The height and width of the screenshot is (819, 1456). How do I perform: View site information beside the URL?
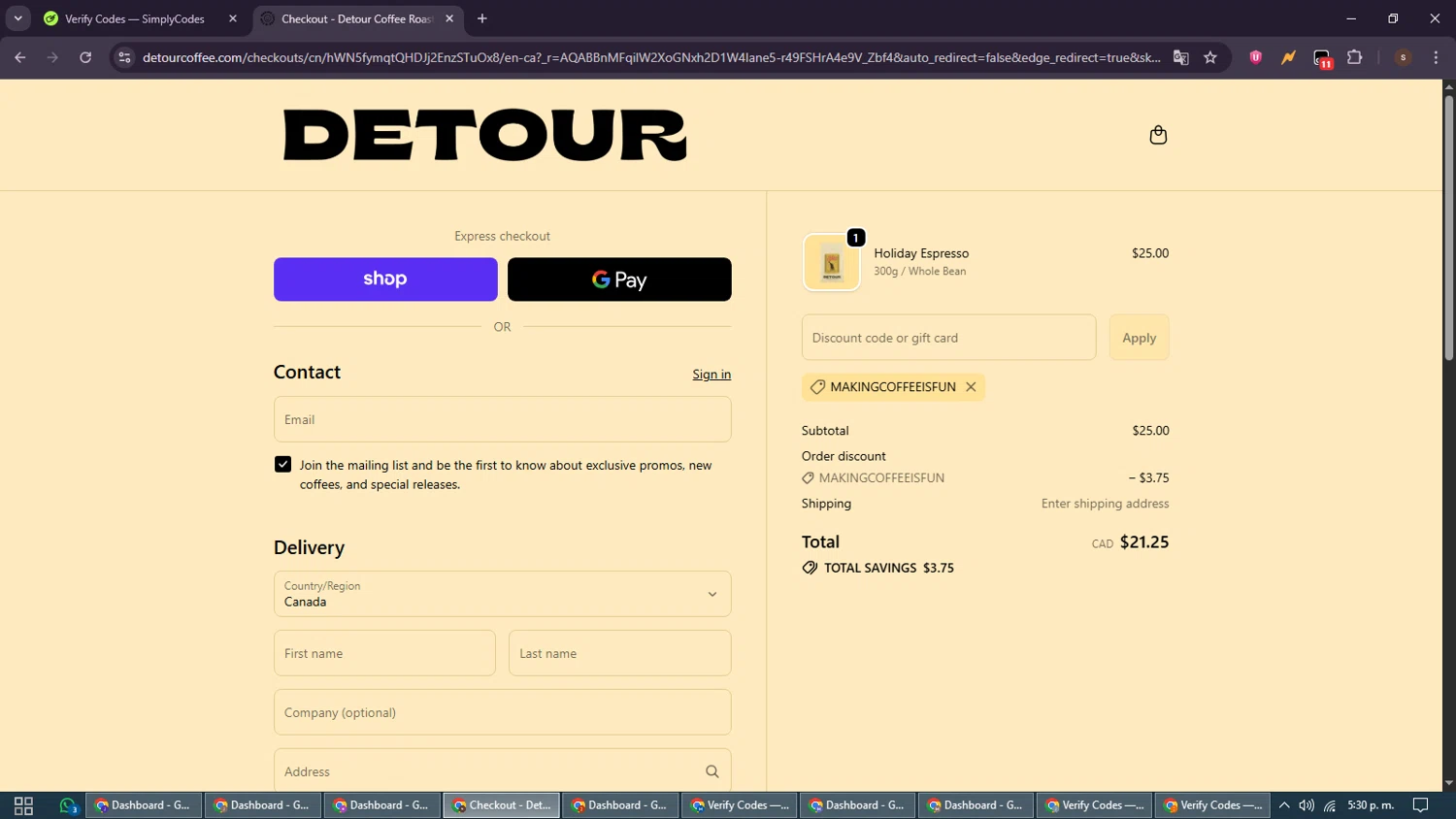click(x=124, y=57)
